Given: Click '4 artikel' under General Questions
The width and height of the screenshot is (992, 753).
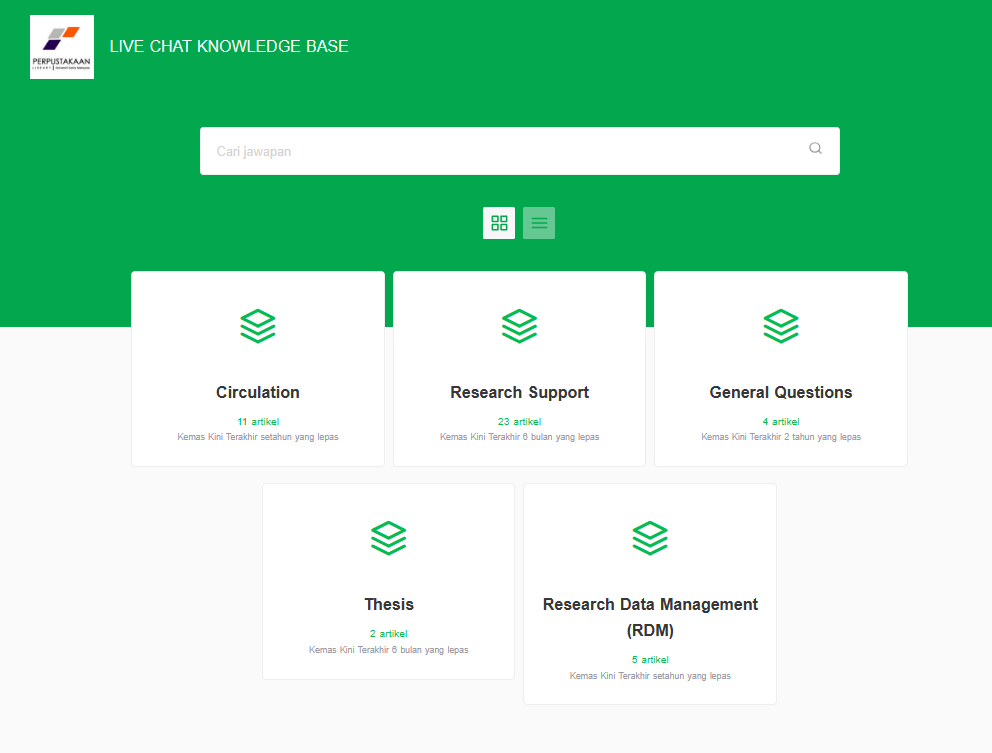Looking at the screenshot, I should coord(781,421).
